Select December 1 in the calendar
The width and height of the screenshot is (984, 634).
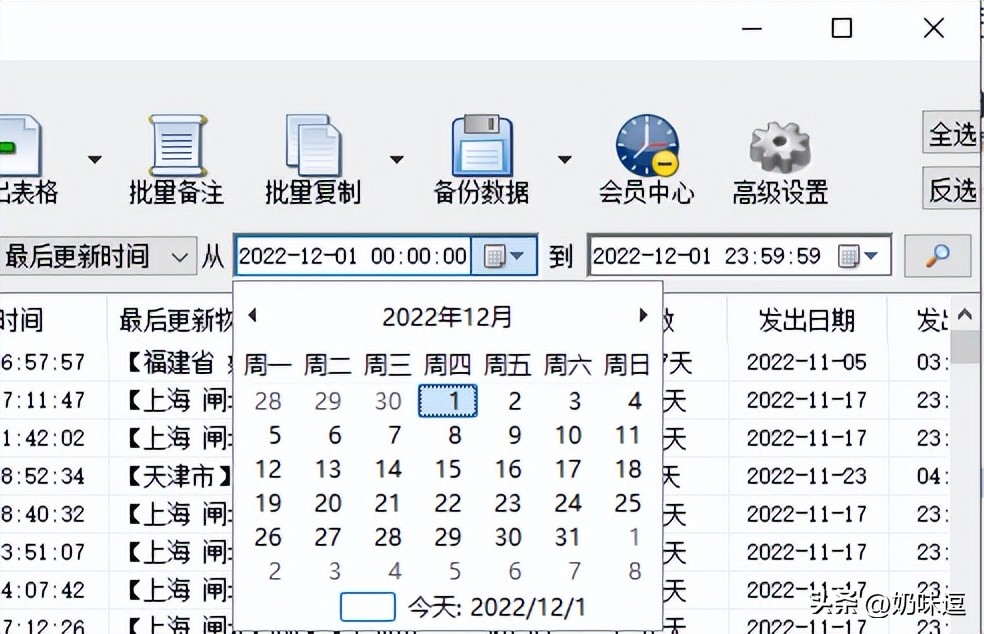click(x=449, y=400)
